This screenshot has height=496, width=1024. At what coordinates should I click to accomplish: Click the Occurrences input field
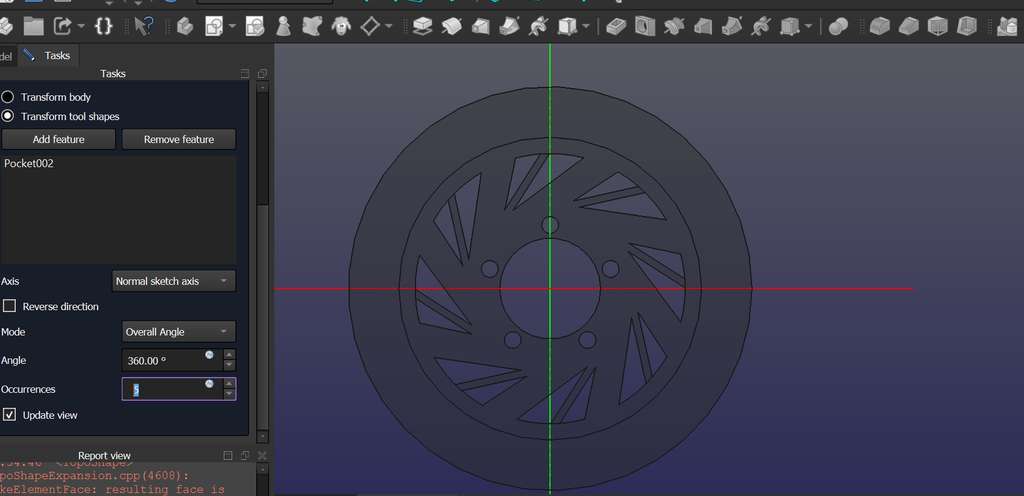click(172, 389)
